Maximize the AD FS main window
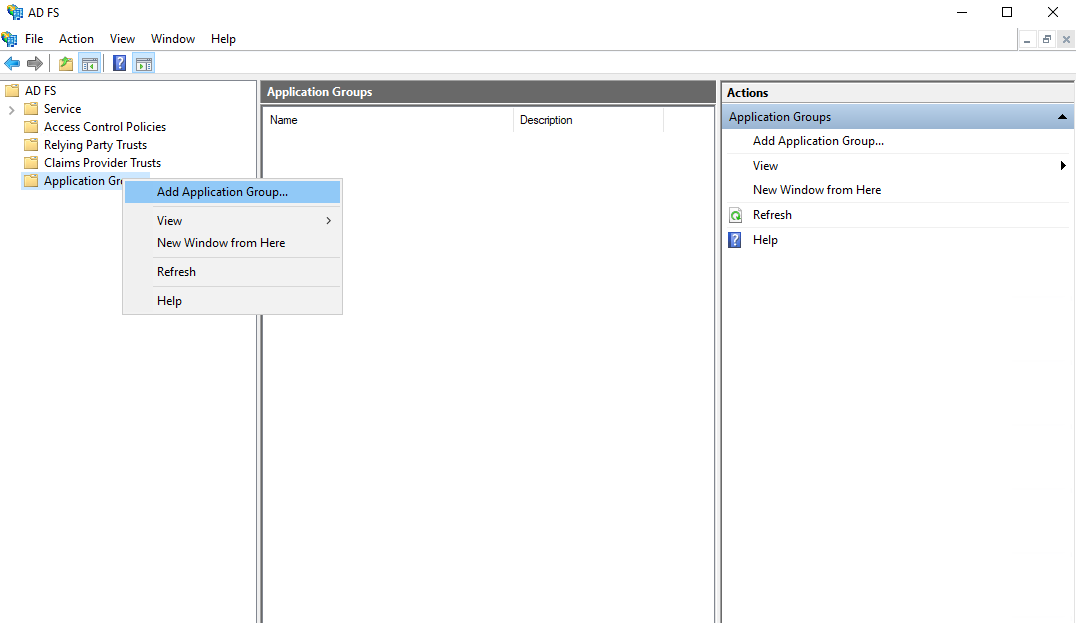Viewport: 1076px width, 623px height. click(x=1007, y=12)
